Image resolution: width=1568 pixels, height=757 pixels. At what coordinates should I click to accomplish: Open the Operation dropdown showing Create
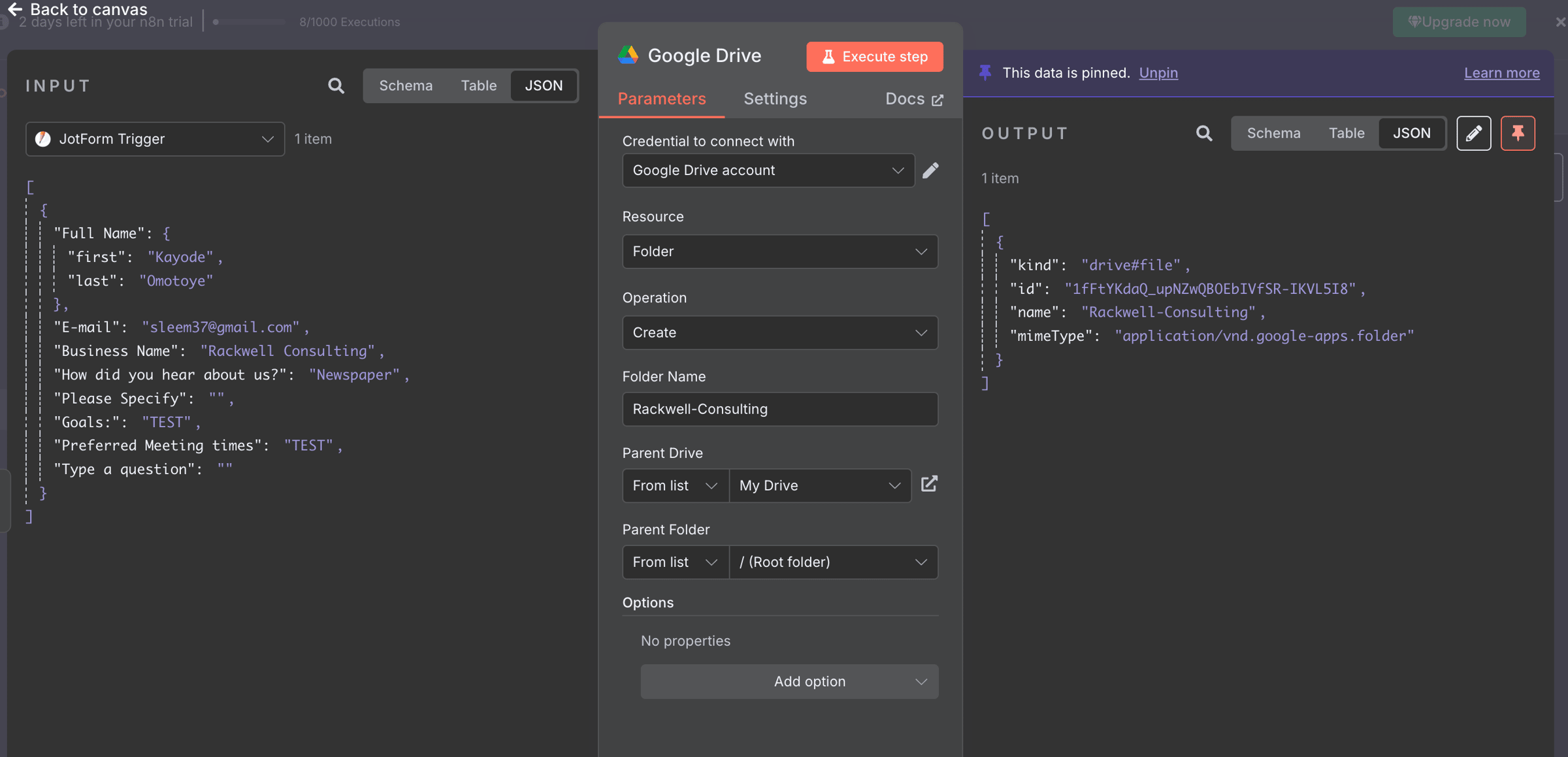tap(780, 332)
